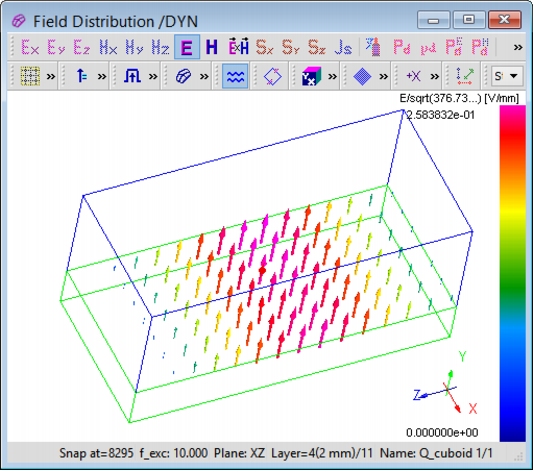Expand overflow chevron at end of component toolbar
This screenshot has height=472, width=534.
[518, 47]
